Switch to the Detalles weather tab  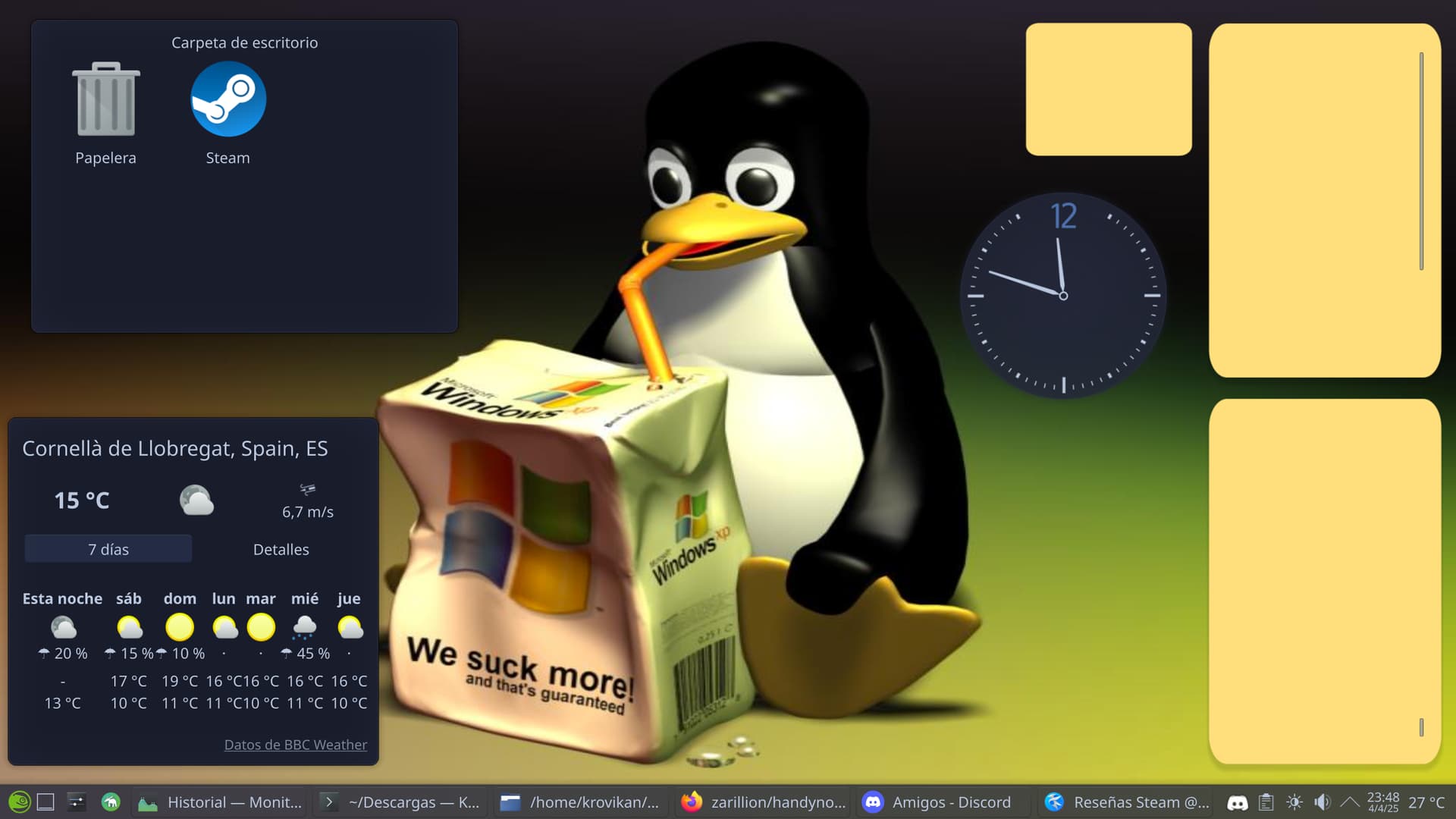(281, 549)
